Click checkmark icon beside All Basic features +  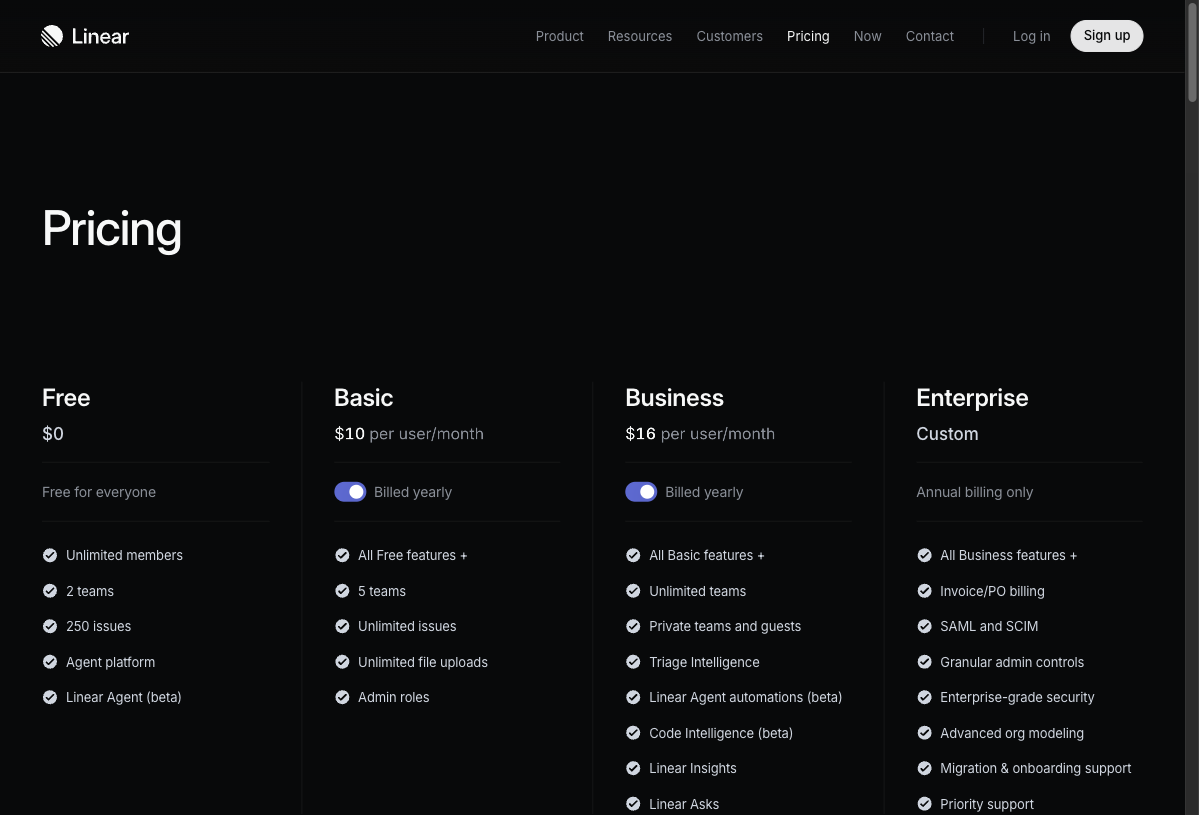click(633, 555)
